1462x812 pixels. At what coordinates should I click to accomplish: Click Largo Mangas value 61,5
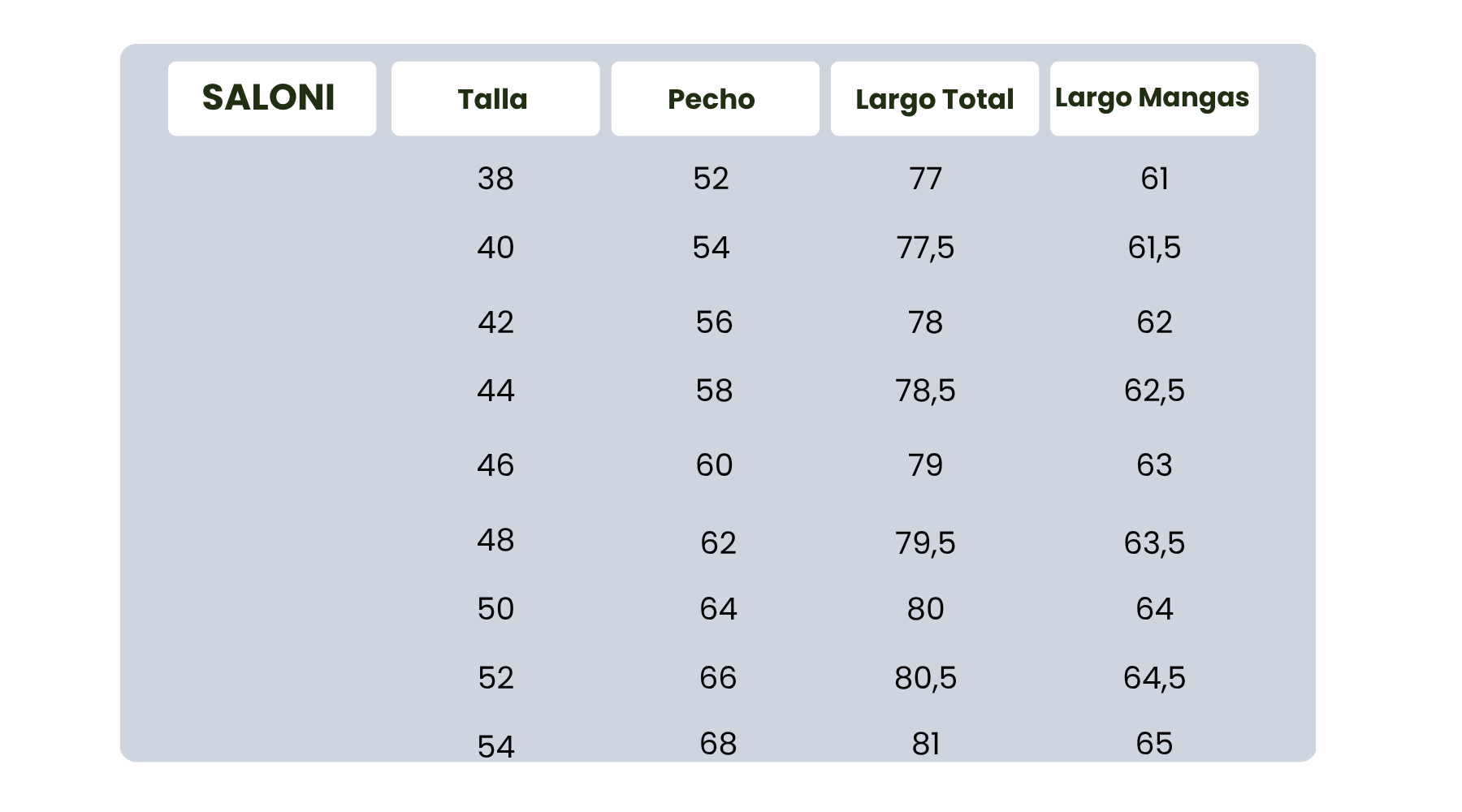1154,248
